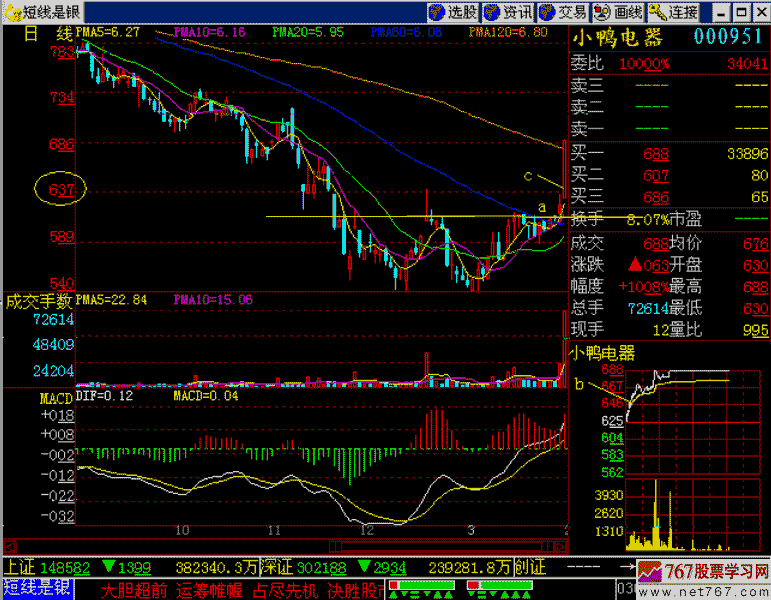Click the red up-triangle price change indicator
771x600 pixels.
click(x=633, y=265)
